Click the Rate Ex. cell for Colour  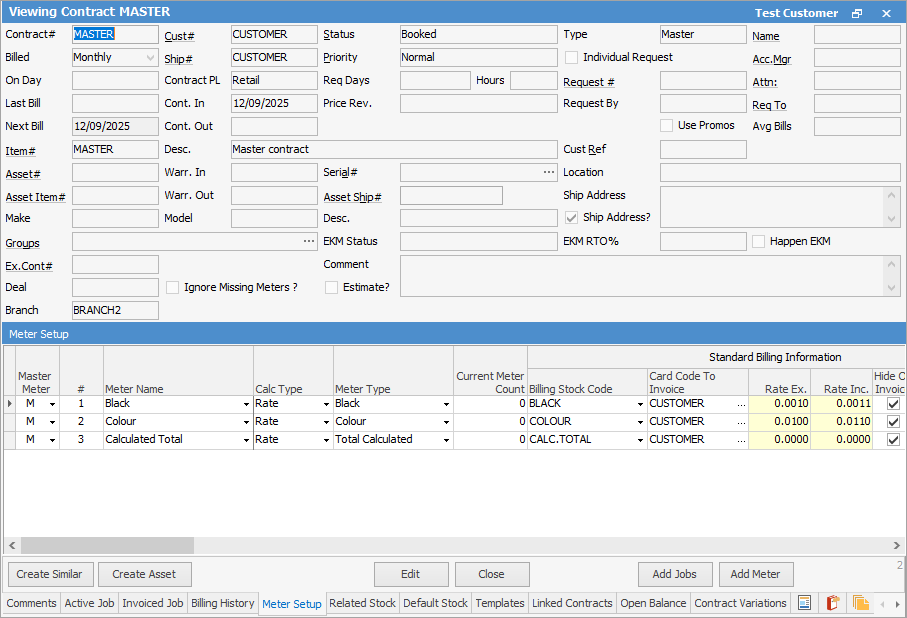coord(779,422)
